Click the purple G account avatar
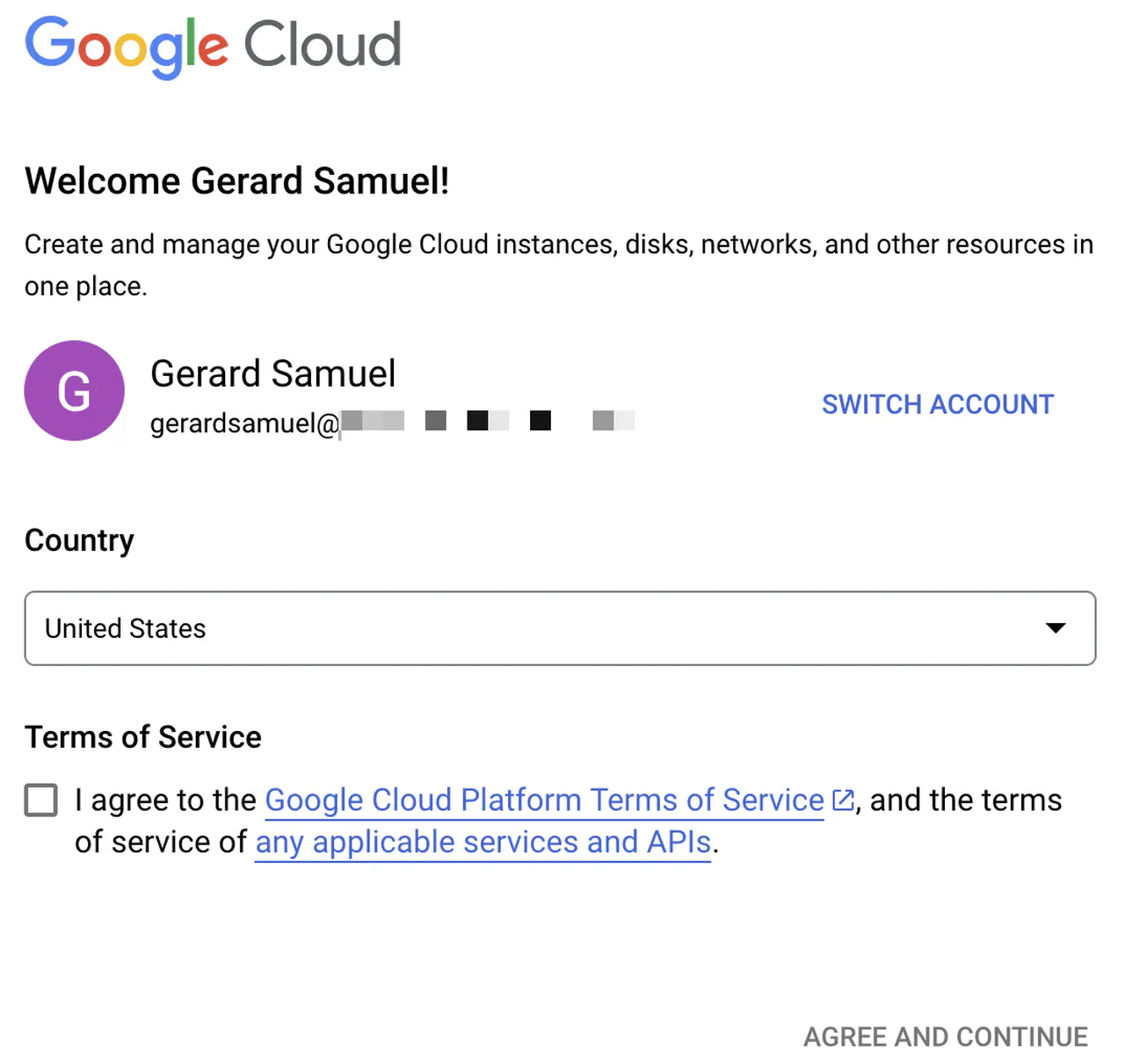The image size is (1125, 1064). pos(74,391)
